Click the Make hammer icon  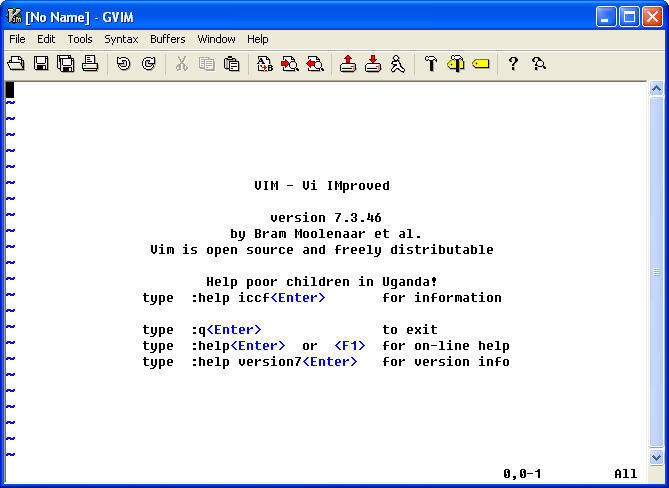point(431,64)
